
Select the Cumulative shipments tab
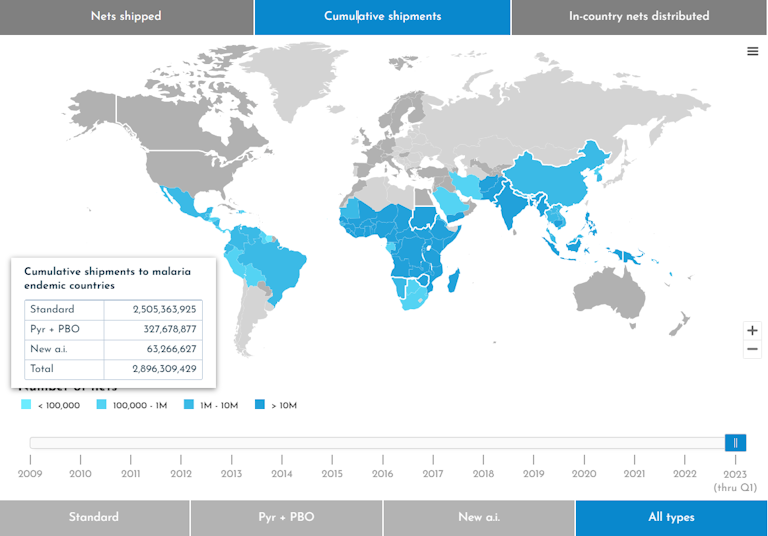(382, 17)
